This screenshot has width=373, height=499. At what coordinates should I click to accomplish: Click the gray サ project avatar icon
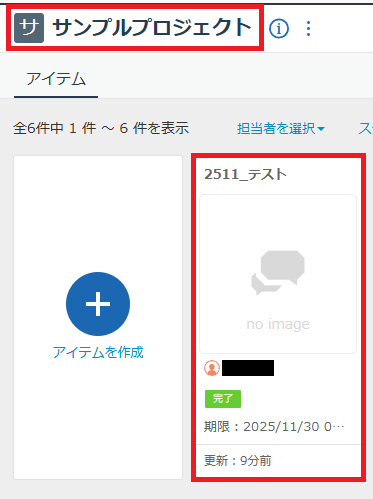point(29,28)
